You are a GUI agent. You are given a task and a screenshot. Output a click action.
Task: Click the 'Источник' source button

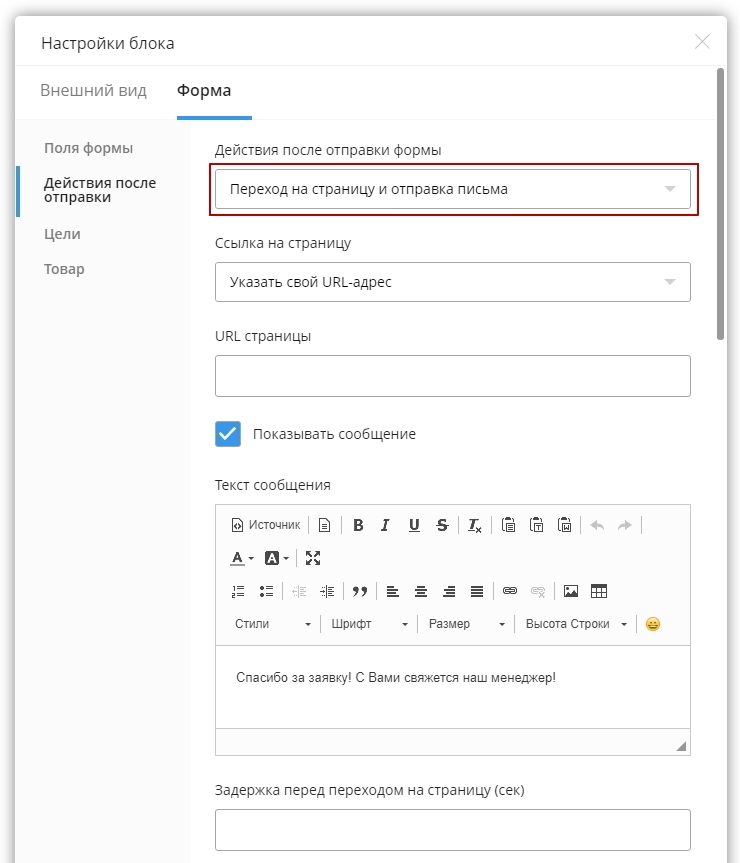266,525
